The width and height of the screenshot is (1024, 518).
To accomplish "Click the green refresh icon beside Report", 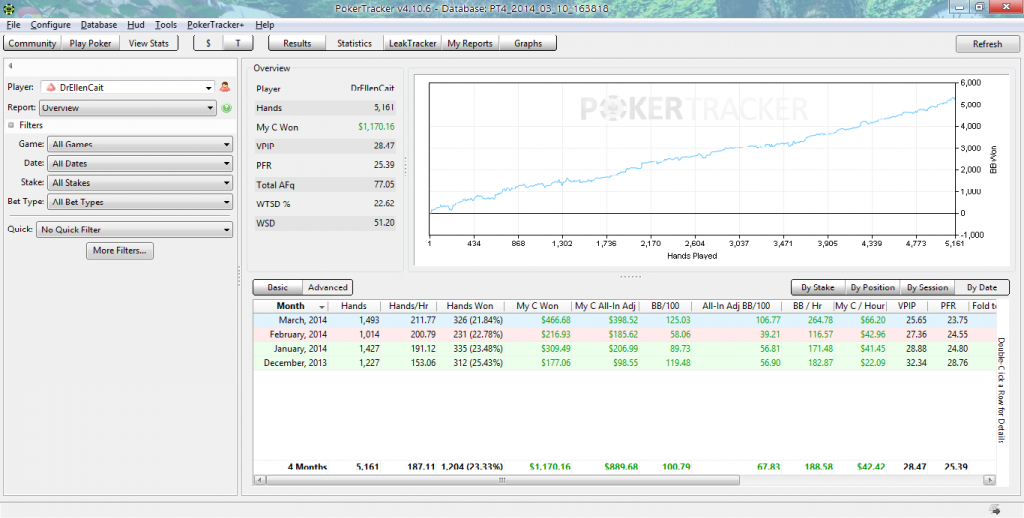I will pos(227,108).
